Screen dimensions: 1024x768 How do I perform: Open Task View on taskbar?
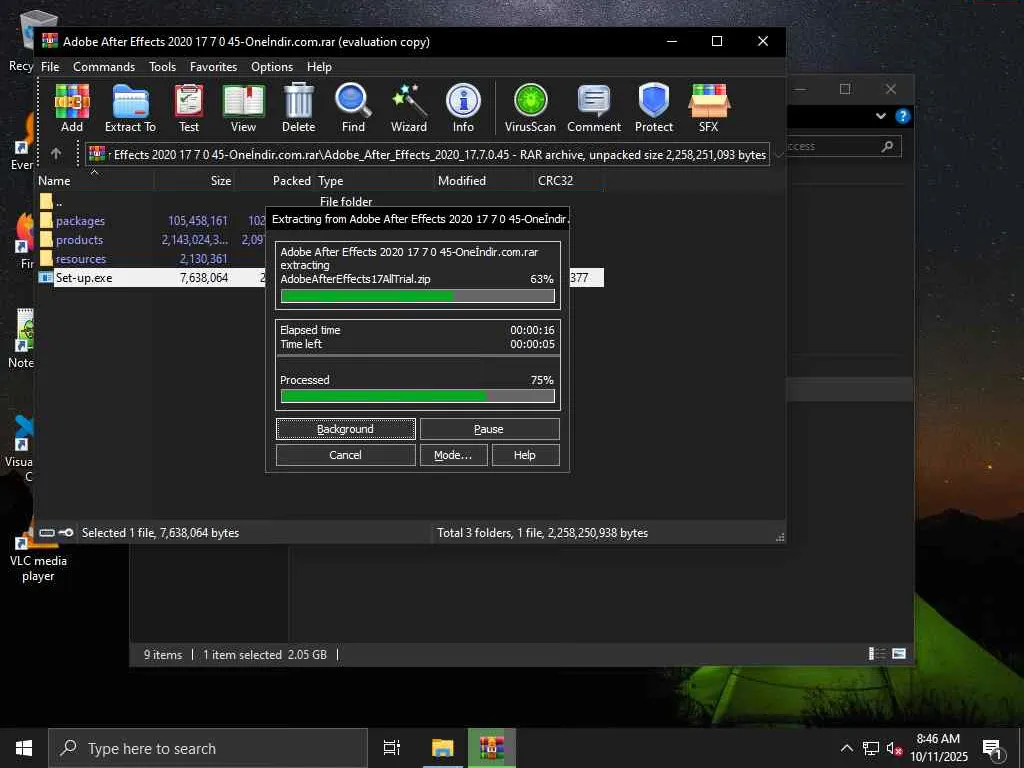tap(392, 748)
